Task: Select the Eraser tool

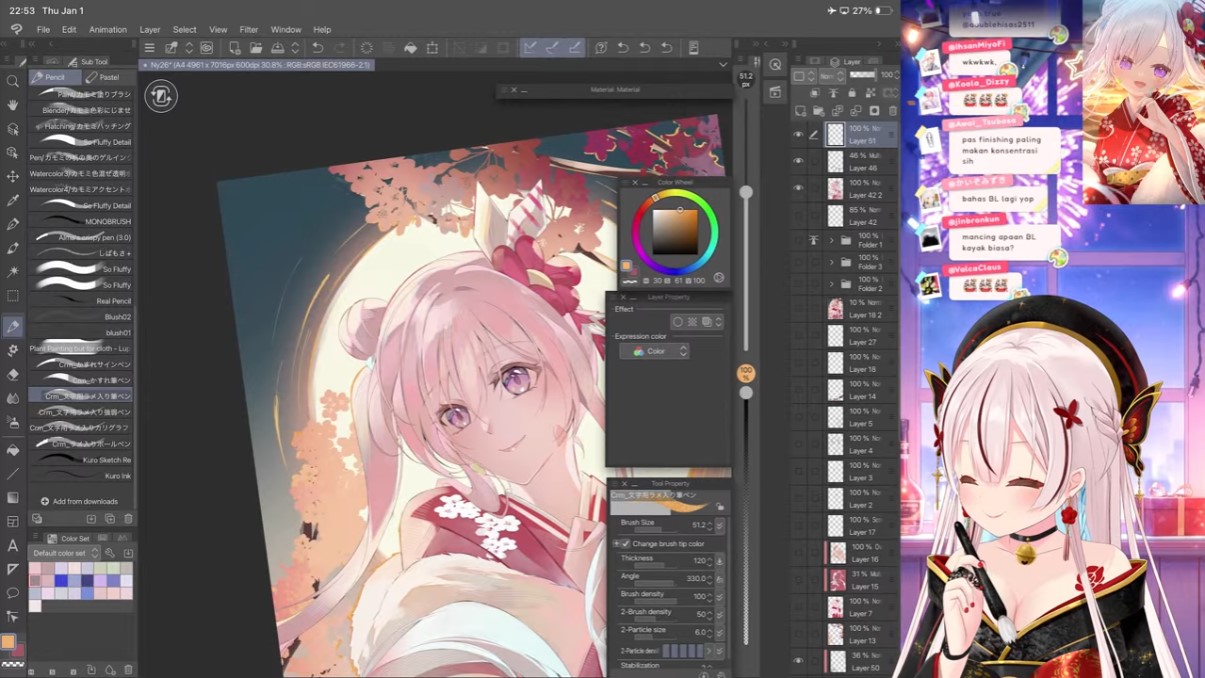Action: (x=13, y=375)
